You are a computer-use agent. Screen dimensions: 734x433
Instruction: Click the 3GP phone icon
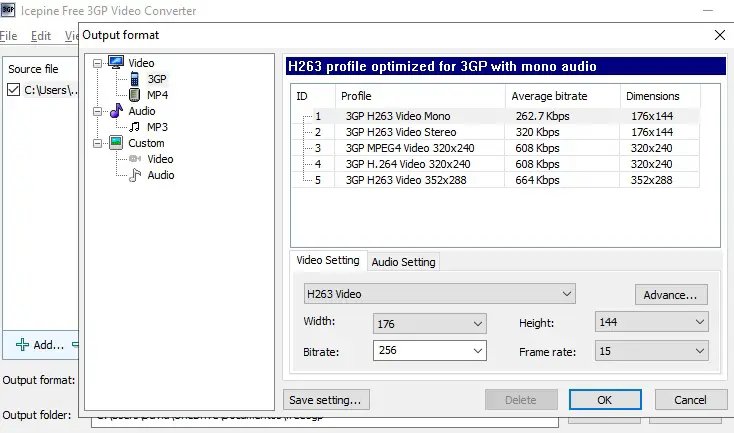[x=134, y=79]
